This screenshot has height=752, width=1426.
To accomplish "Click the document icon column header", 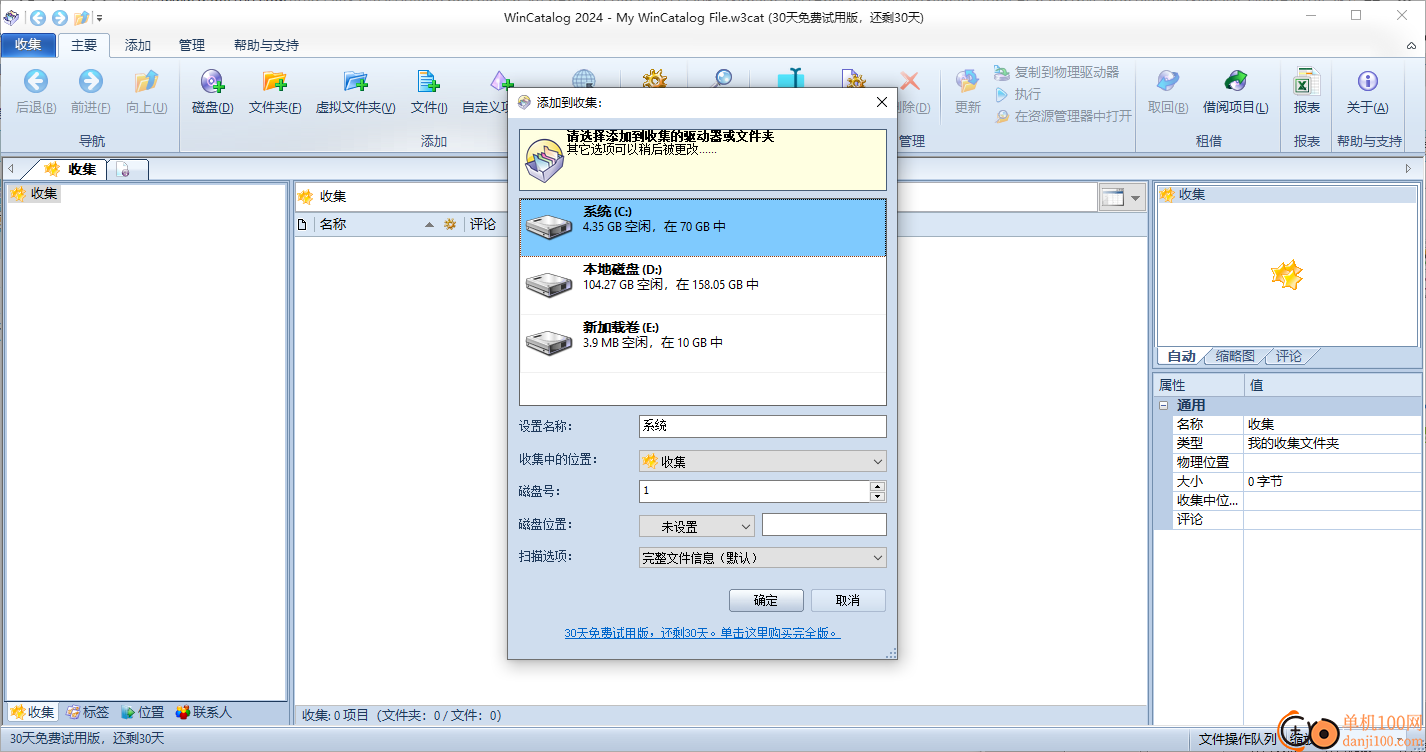I will [303, 224].
